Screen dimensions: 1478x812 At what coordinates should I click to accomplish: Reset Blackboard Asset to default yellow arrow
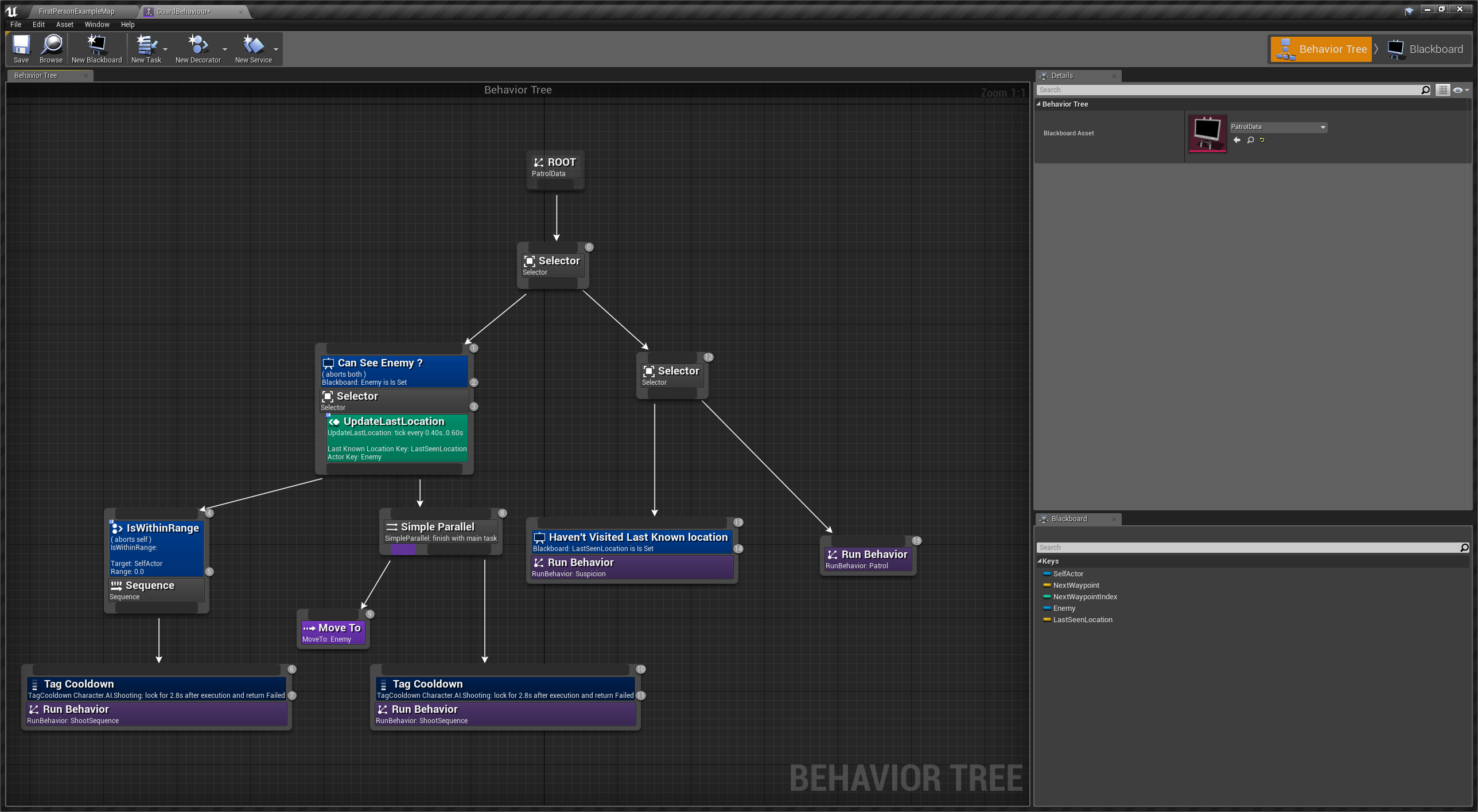pyautogui.click(x=1262, y=140)
